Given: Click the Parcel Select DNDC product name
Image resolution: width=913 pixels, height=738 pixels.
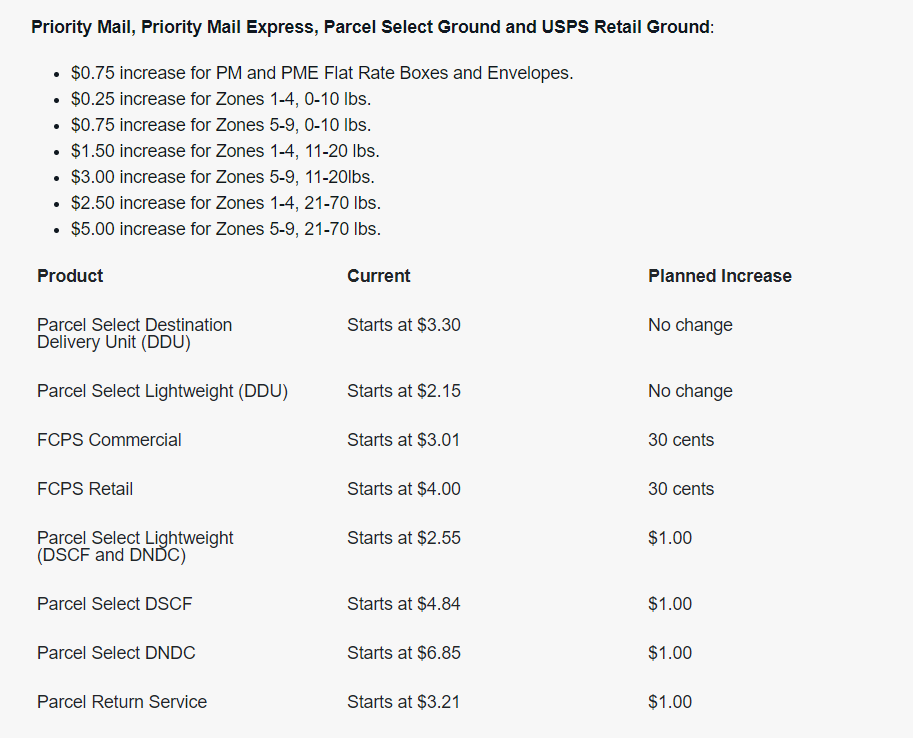Looking at the screenshot, I should pyautogui.click(x=116, y=653).
